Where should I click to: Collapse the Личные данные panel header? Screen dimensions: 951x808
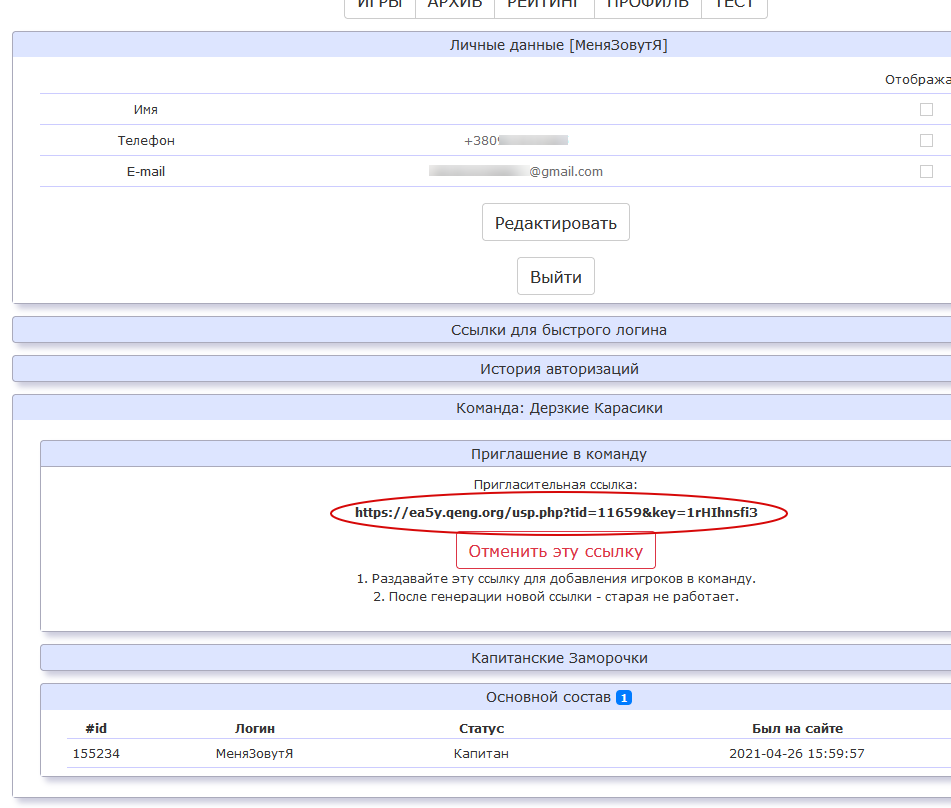tap(558, 45)
